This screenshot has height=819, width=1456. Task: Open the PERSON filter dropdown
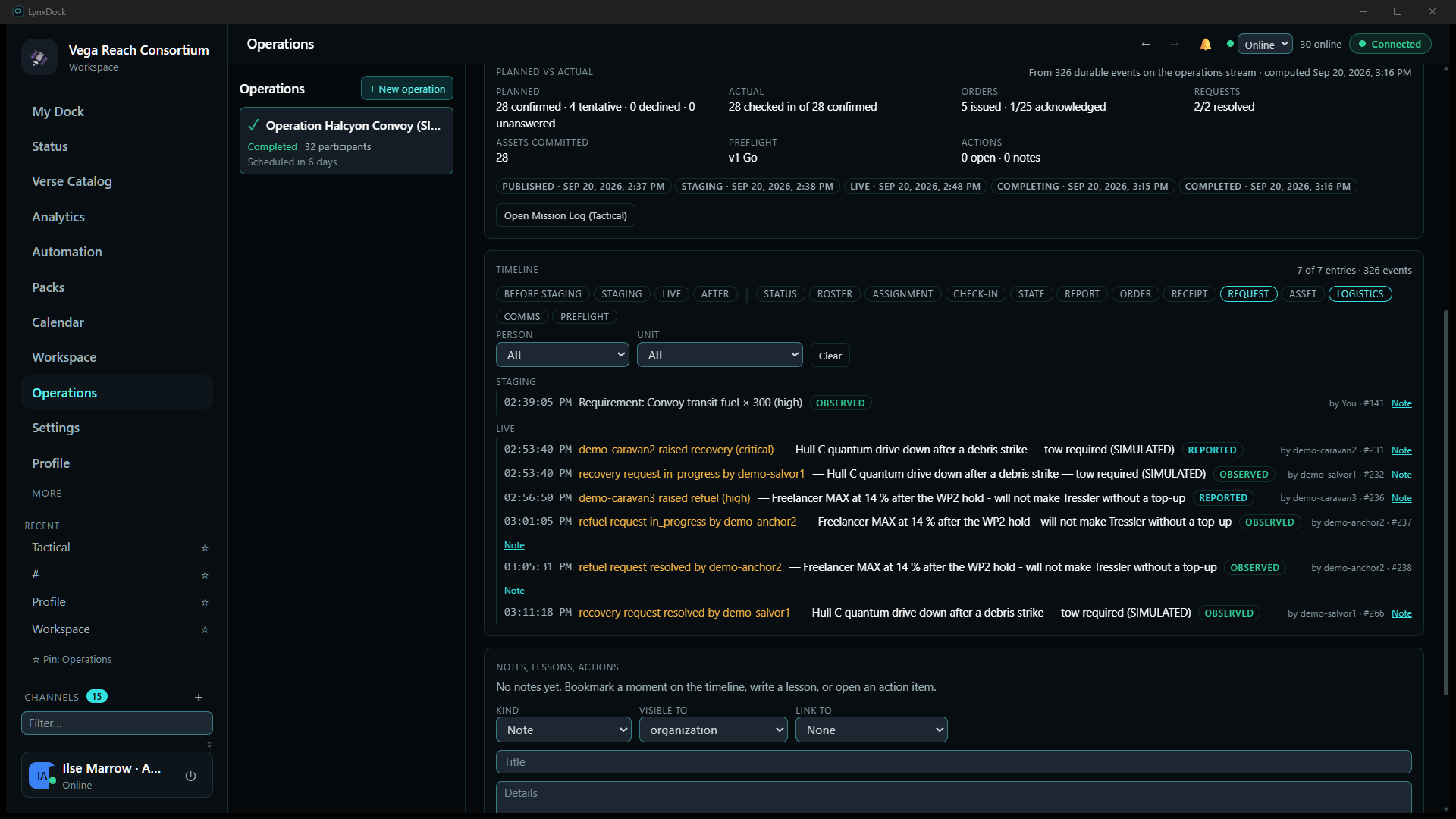point(562,355)
